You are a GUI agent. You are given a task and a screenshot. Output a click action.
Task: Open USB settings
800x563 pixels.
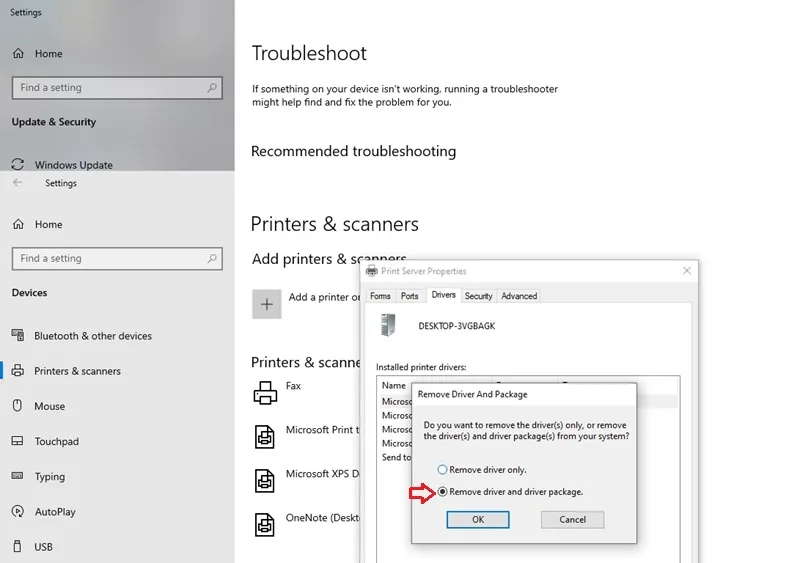pos(43,547)
